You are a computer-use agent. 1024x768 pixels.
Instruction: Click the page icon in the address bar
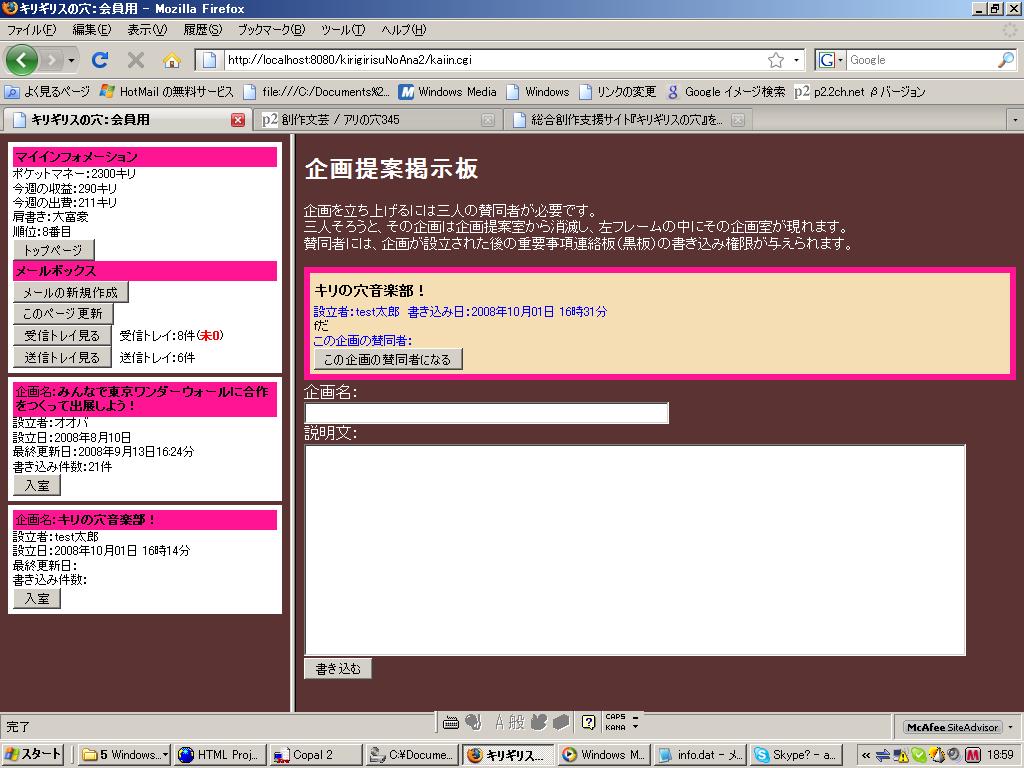(209, 60)
